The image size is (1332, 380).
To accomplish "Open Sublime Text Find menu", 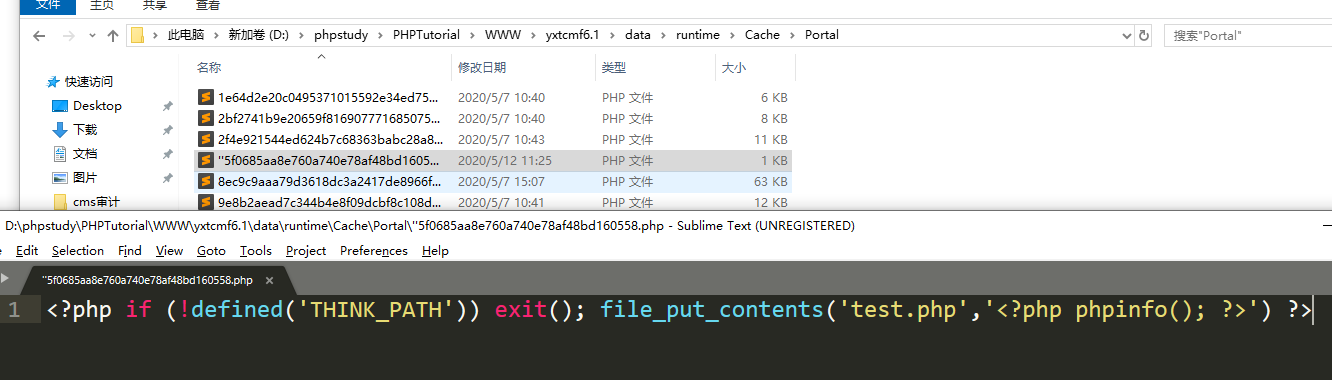I will 130,251.
